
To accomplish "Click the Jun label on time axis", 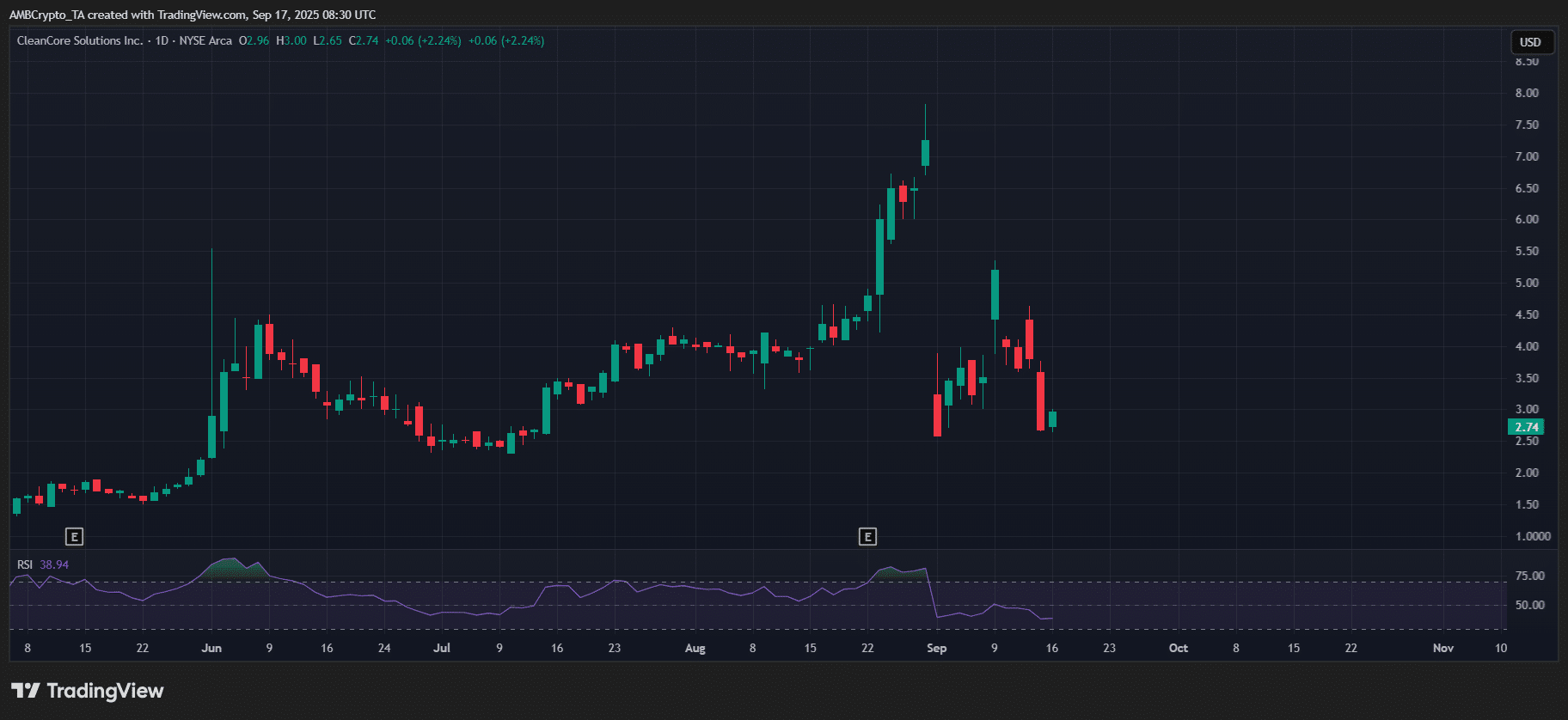I will pos(211,648).
